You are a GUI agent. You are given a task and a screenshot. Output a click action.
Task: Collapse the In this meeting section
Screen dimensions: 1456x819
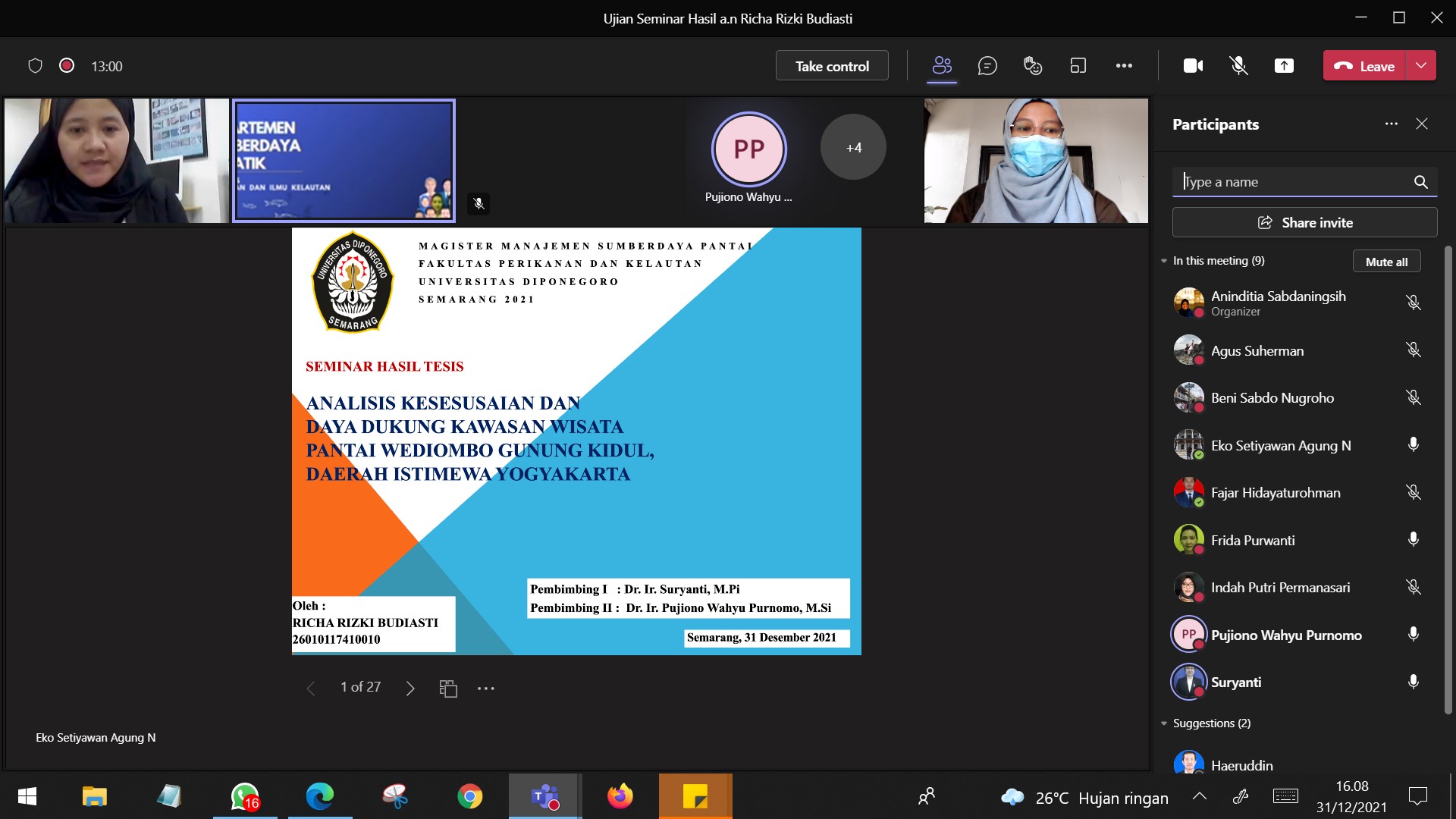coord(1164,261)
